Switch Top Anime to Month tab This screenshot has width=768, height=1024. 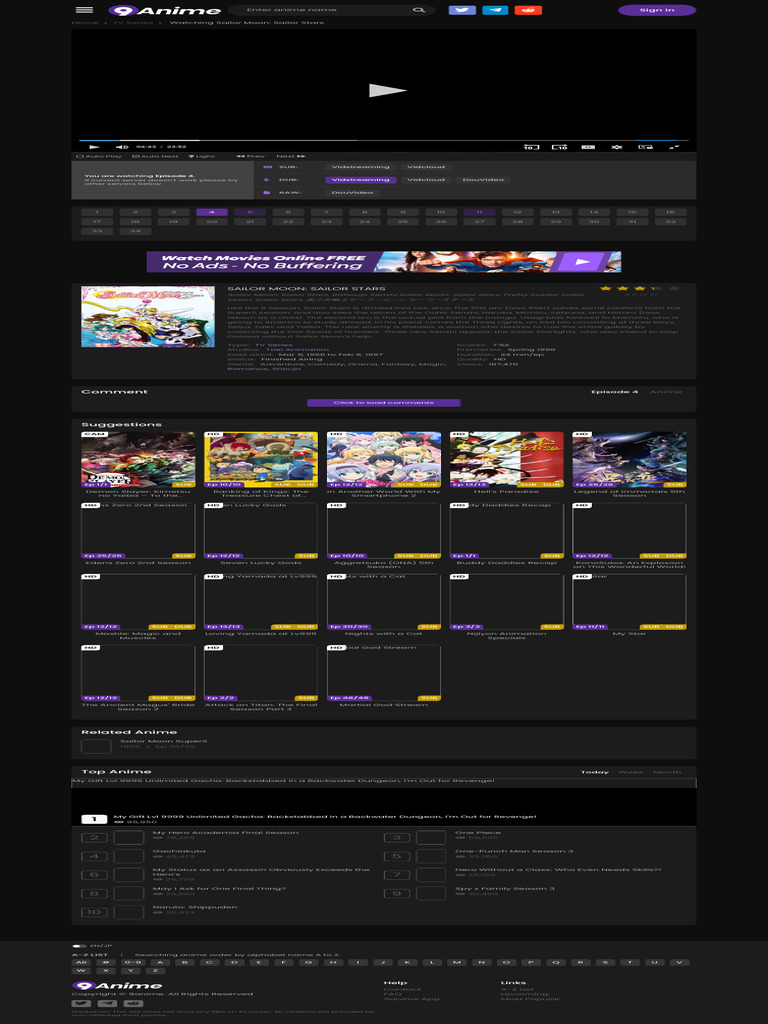(x=667, y=772)
